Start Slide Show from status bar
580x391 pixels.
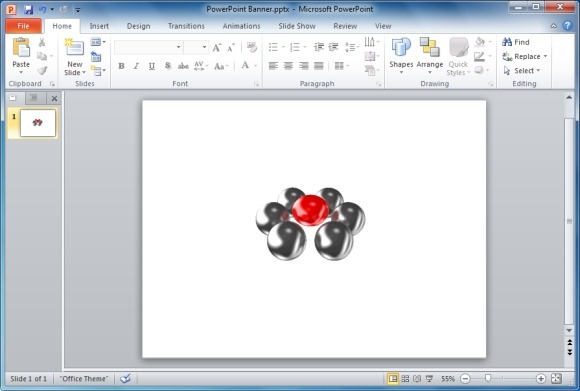click(x=429, y=378)
